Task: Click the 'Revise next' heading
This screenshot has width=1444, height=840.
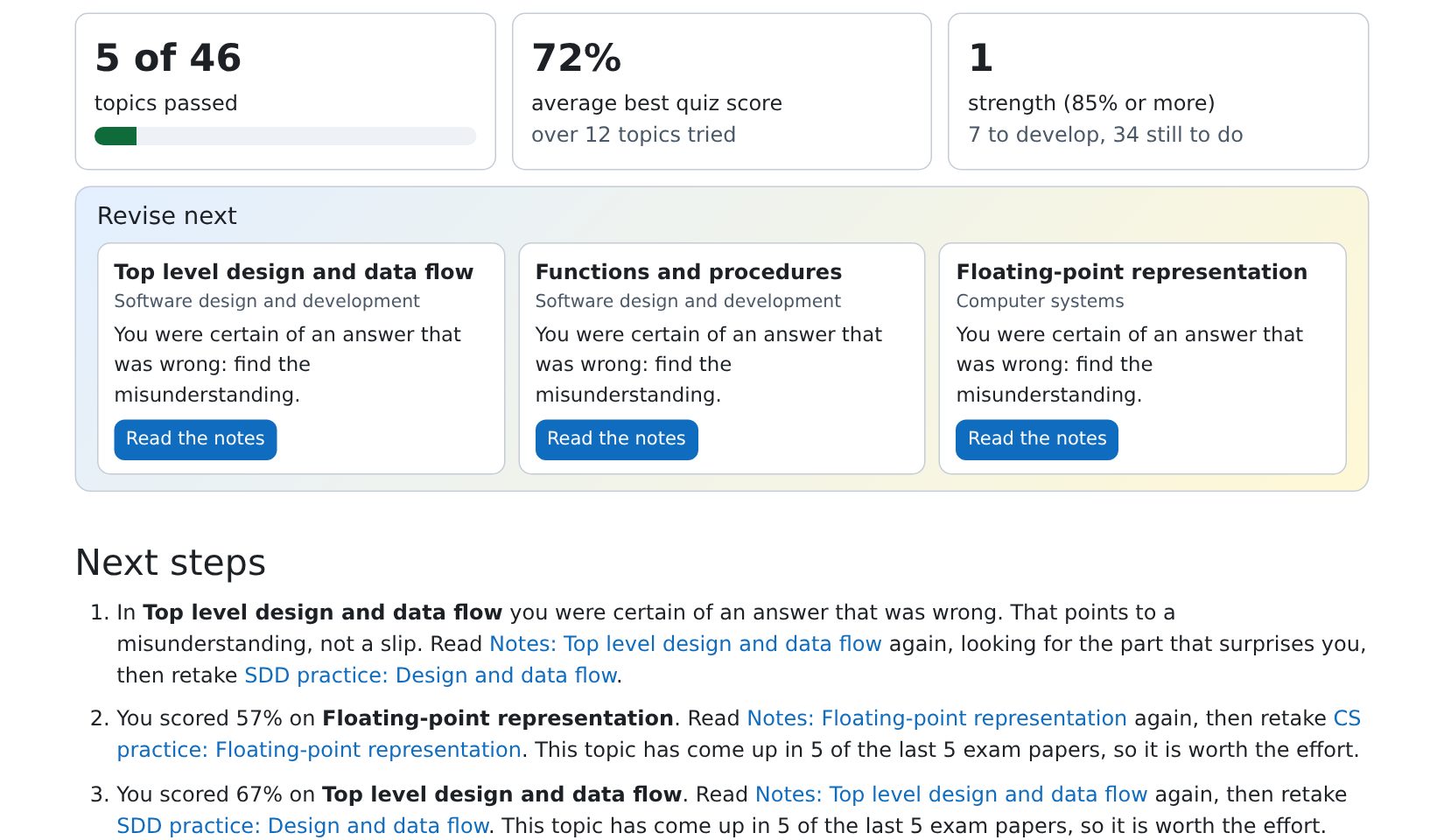Action: point(167,216)
